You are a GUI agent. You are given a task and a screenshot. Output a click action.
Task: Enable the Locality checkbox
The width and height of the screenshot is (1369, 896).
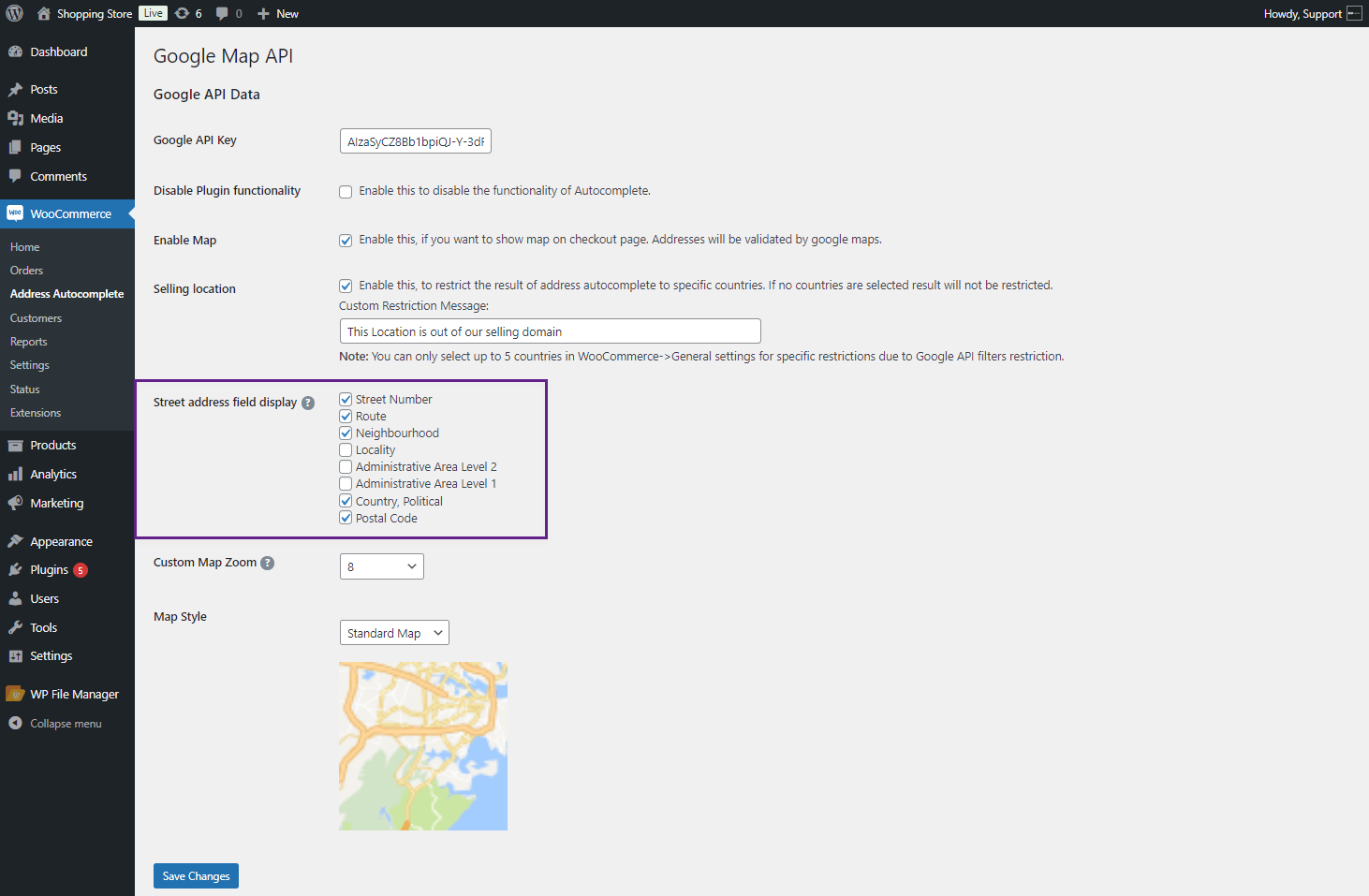coord(346,449)
